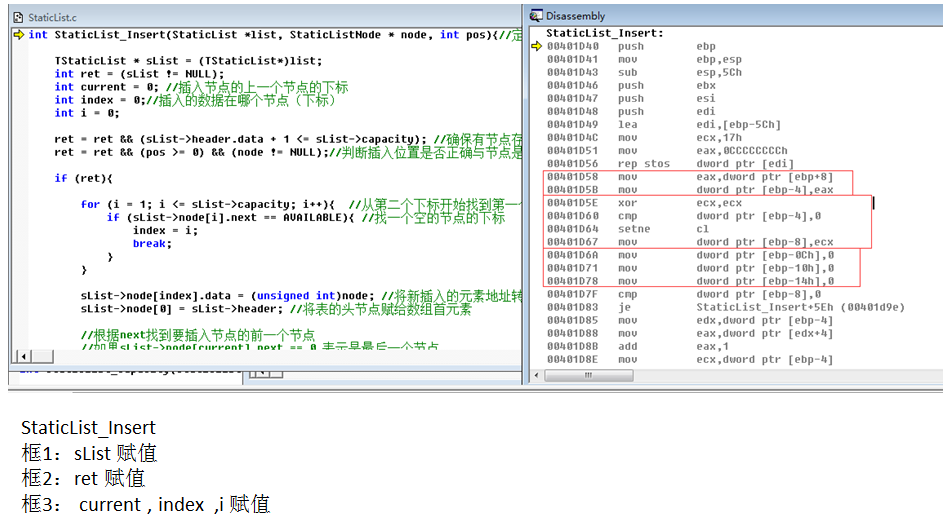This screenshot has height=532, width=949.
Task: Click the yellow arrow at StaticList_Insert source line
Action: (x=19, y=34)
